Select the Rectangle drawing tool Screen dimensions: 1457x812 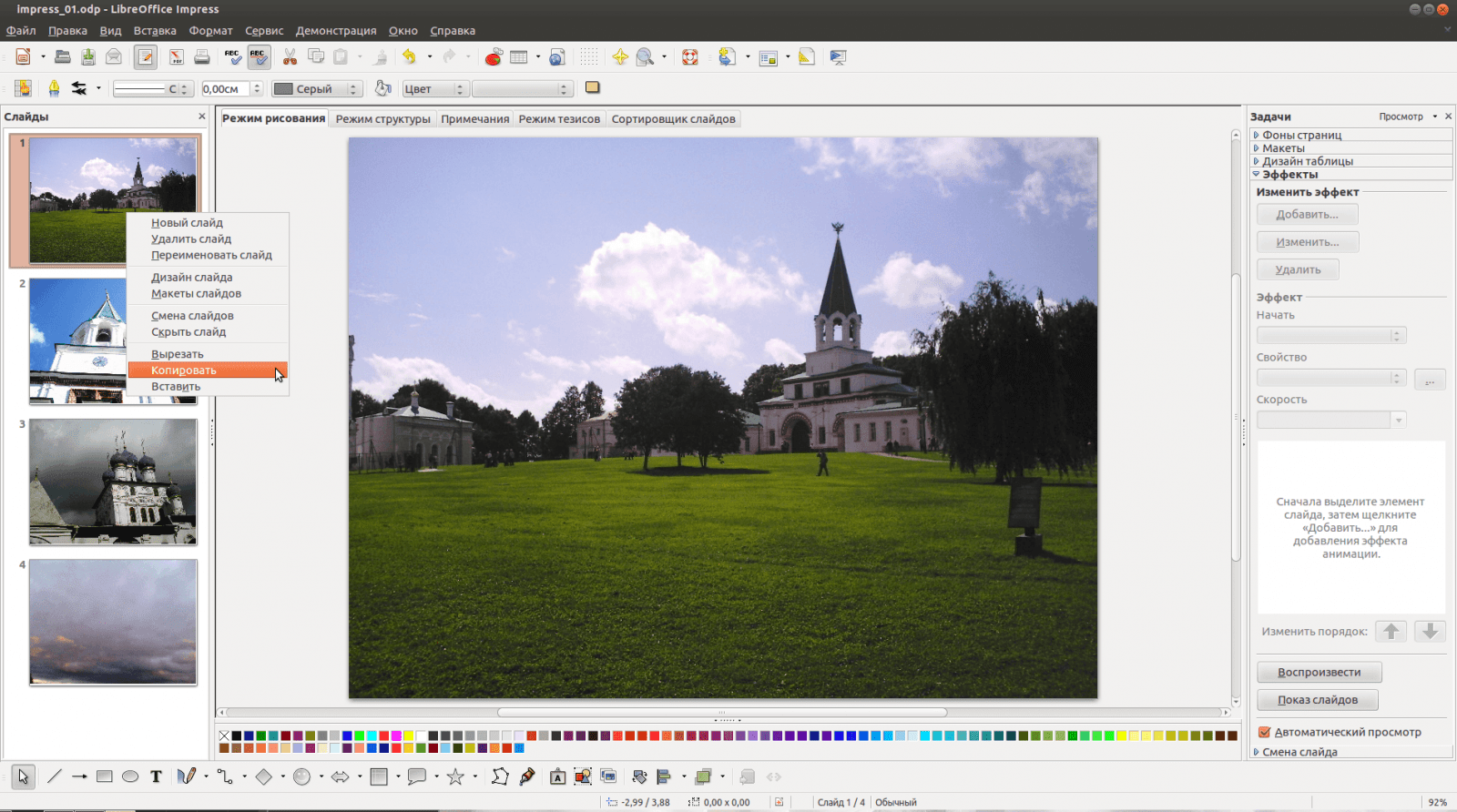[x=105, y=776]
